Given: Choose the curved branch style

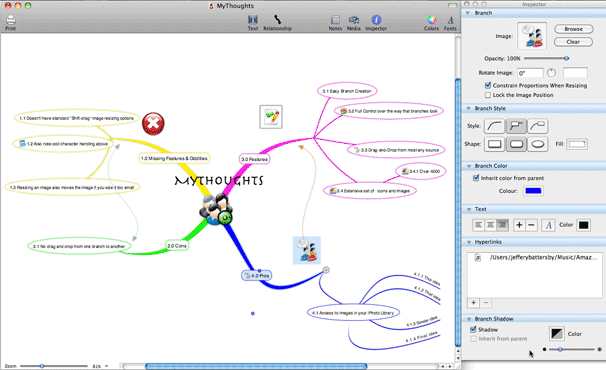Looking at the screenshot, I should [495, 126].
